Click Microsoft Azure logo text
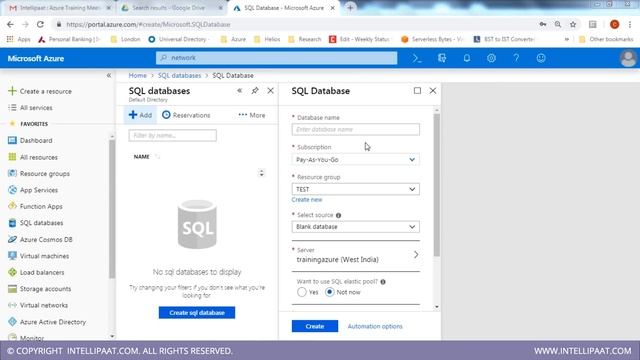The image size is (640, 360). [36, 58]
